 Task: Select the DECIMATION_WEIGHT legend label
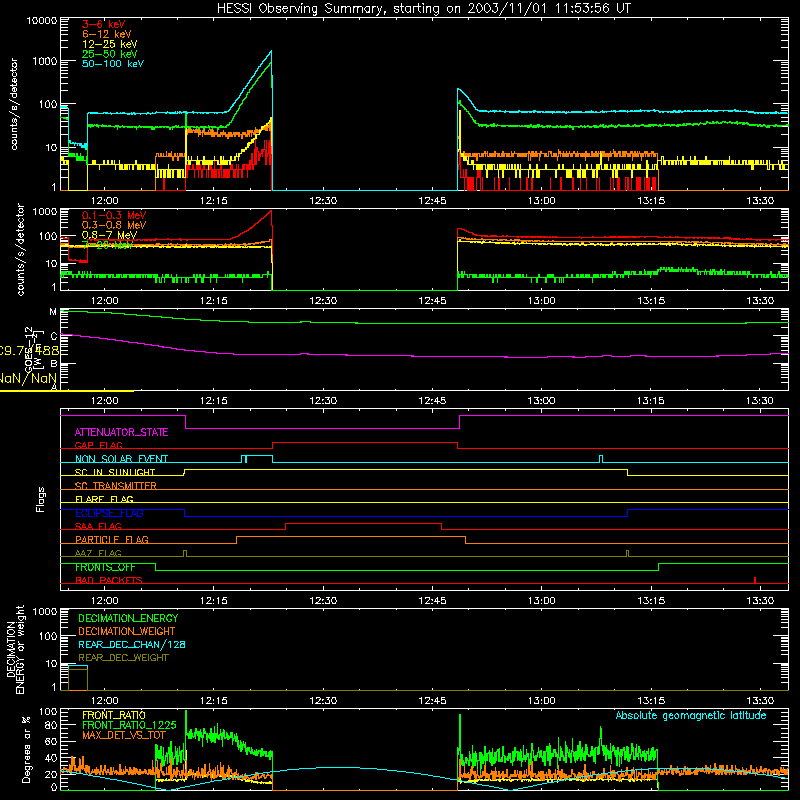tap(127, 631)
